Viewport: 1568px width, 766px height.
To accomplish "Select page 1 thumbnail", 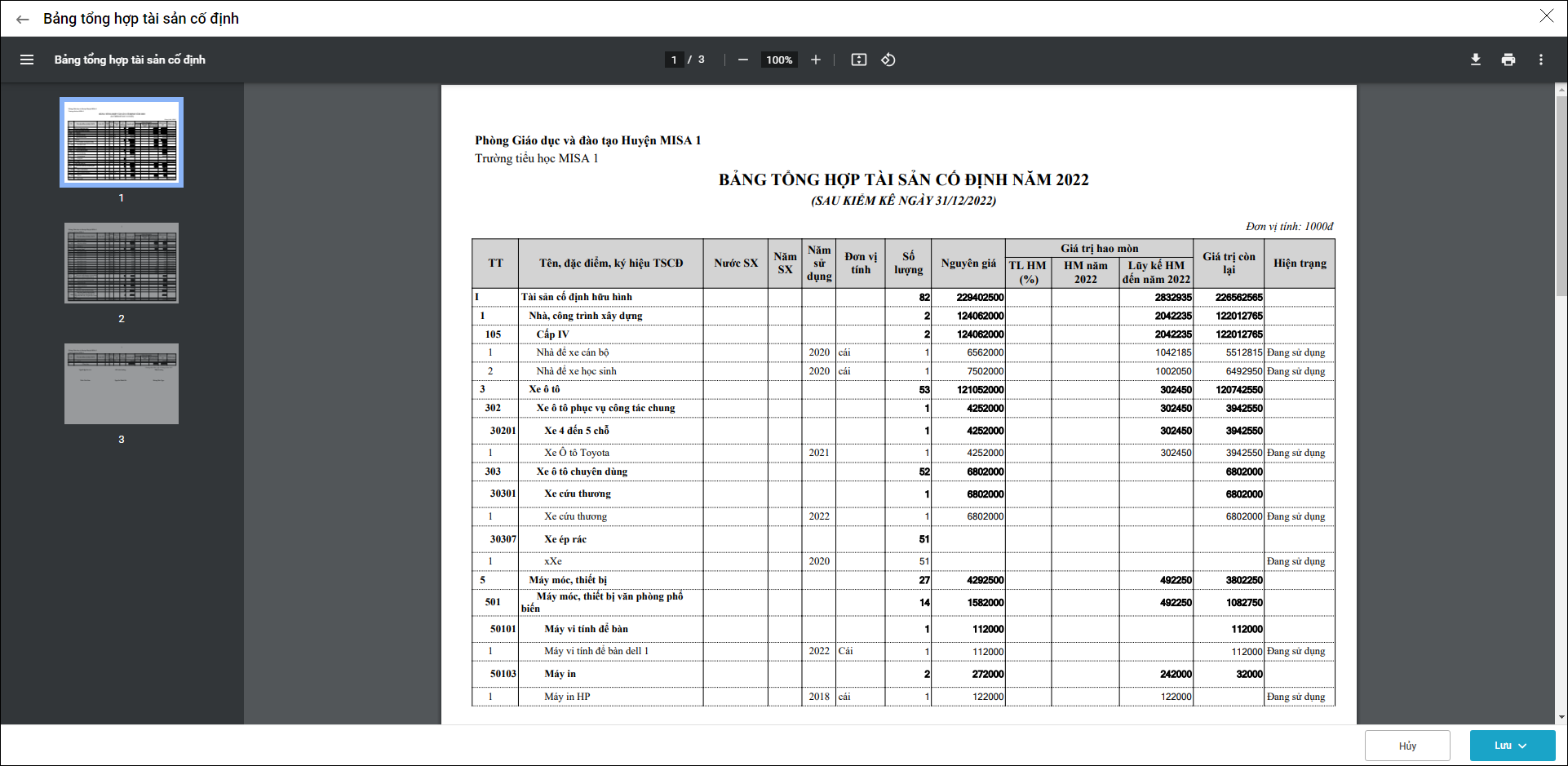I will coord(122,143).
